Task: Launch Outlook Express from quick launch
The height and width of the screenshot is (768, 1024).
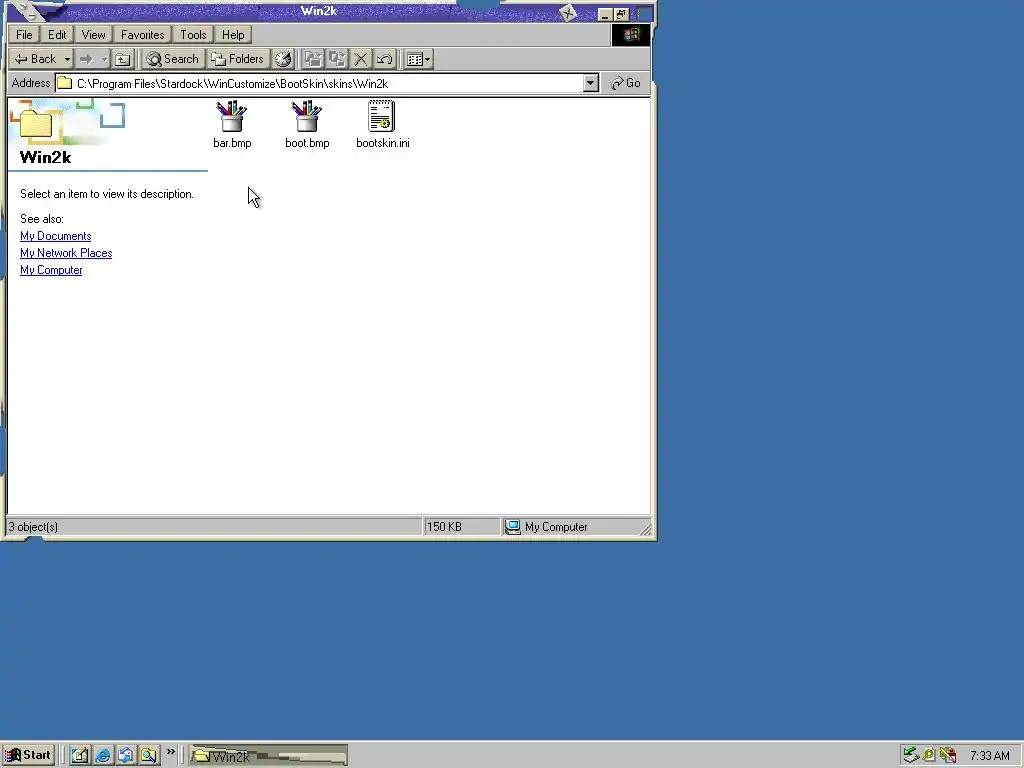Action: click(125, 755)
